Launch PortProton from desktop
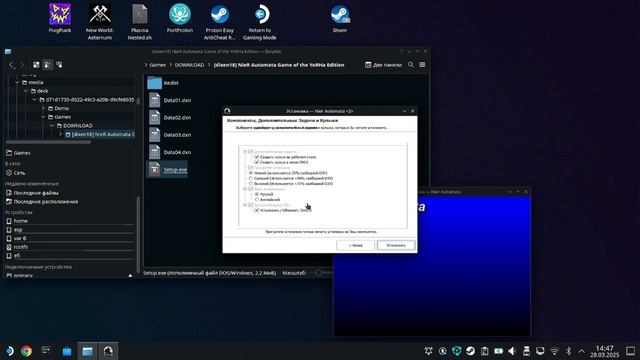Image resolution: width=640 pixels, height=360 pixels. 180,18
